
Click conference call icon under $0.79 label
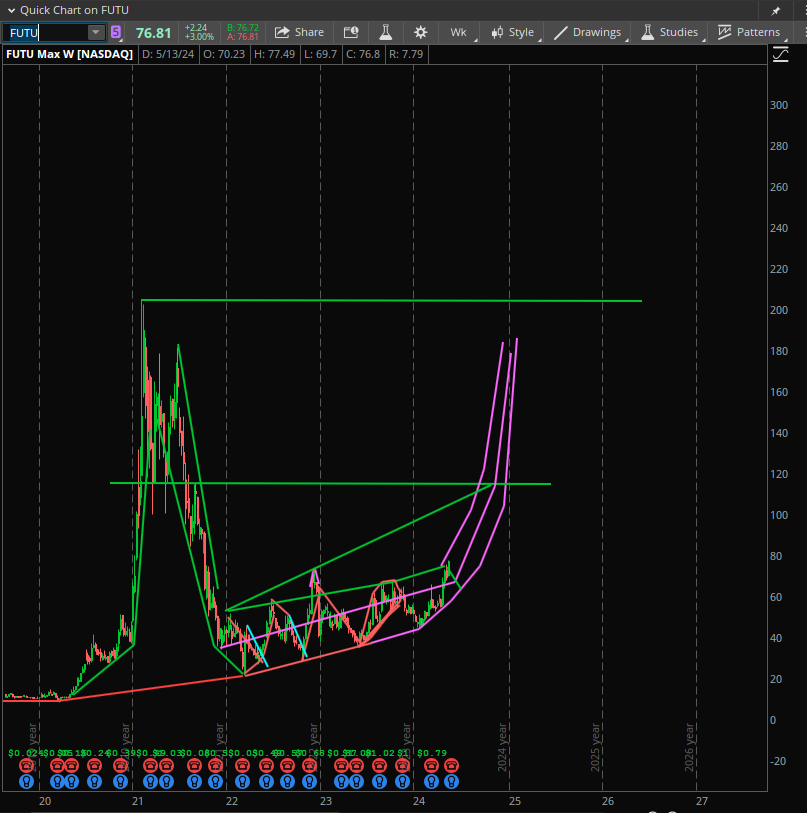tap(432, 765)
